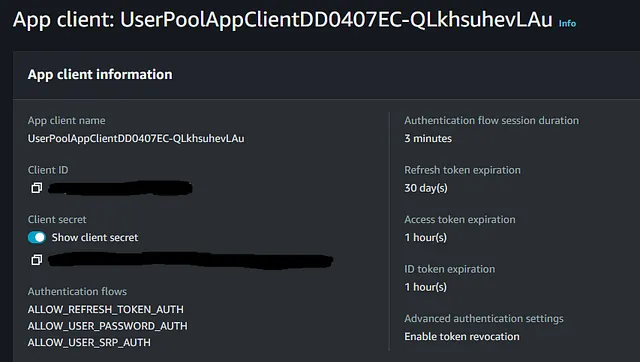This screenshot has height=362, width=640.
Task: Toggle the Show client secret switch
Action: click(37, 237)
